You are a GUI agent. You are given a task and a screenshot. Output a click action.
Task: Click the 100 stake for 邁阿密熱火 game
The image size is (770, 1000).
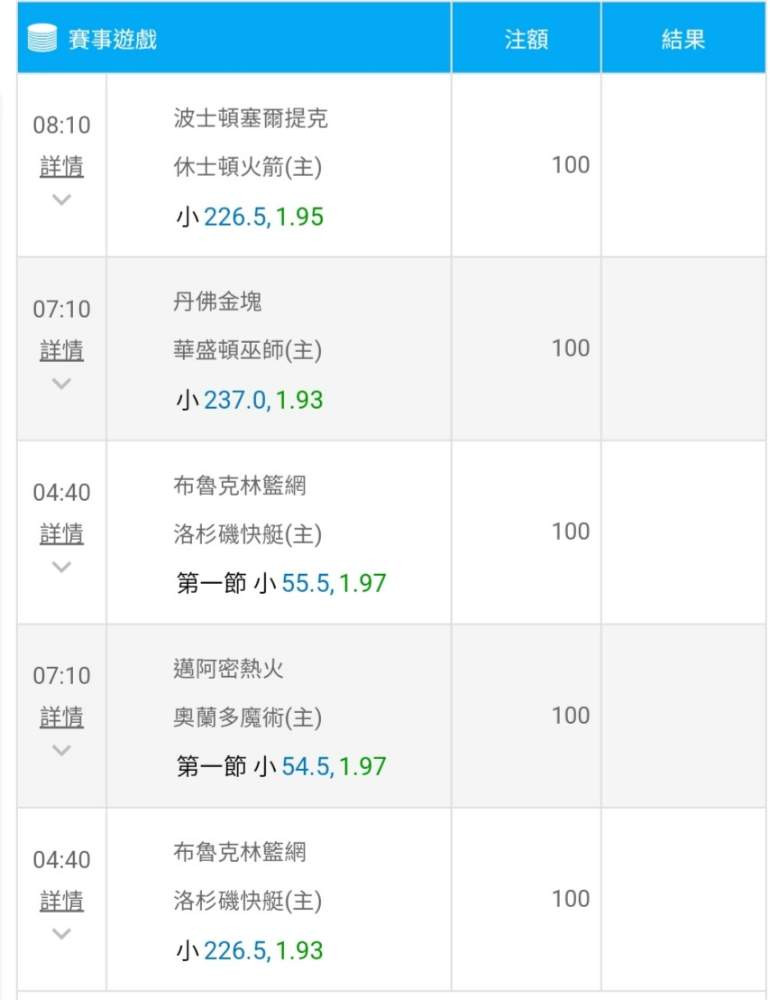point(570,715)
